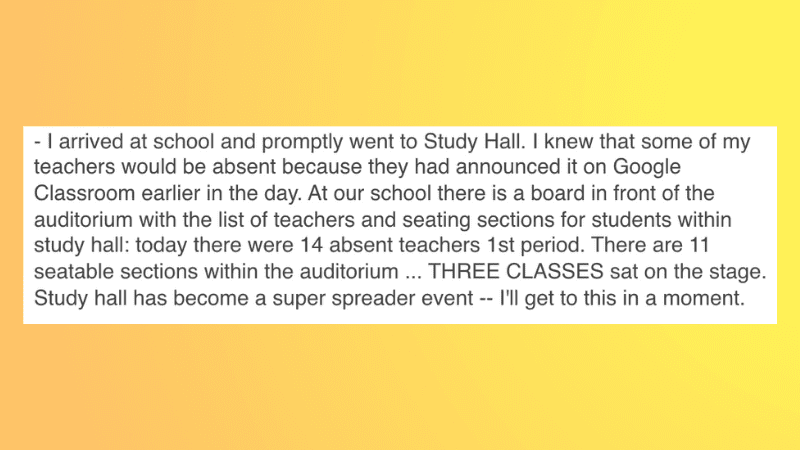This screenshot has height=450, width=800.
Task: Click the words "1st period"
Action: pos(534,246)
